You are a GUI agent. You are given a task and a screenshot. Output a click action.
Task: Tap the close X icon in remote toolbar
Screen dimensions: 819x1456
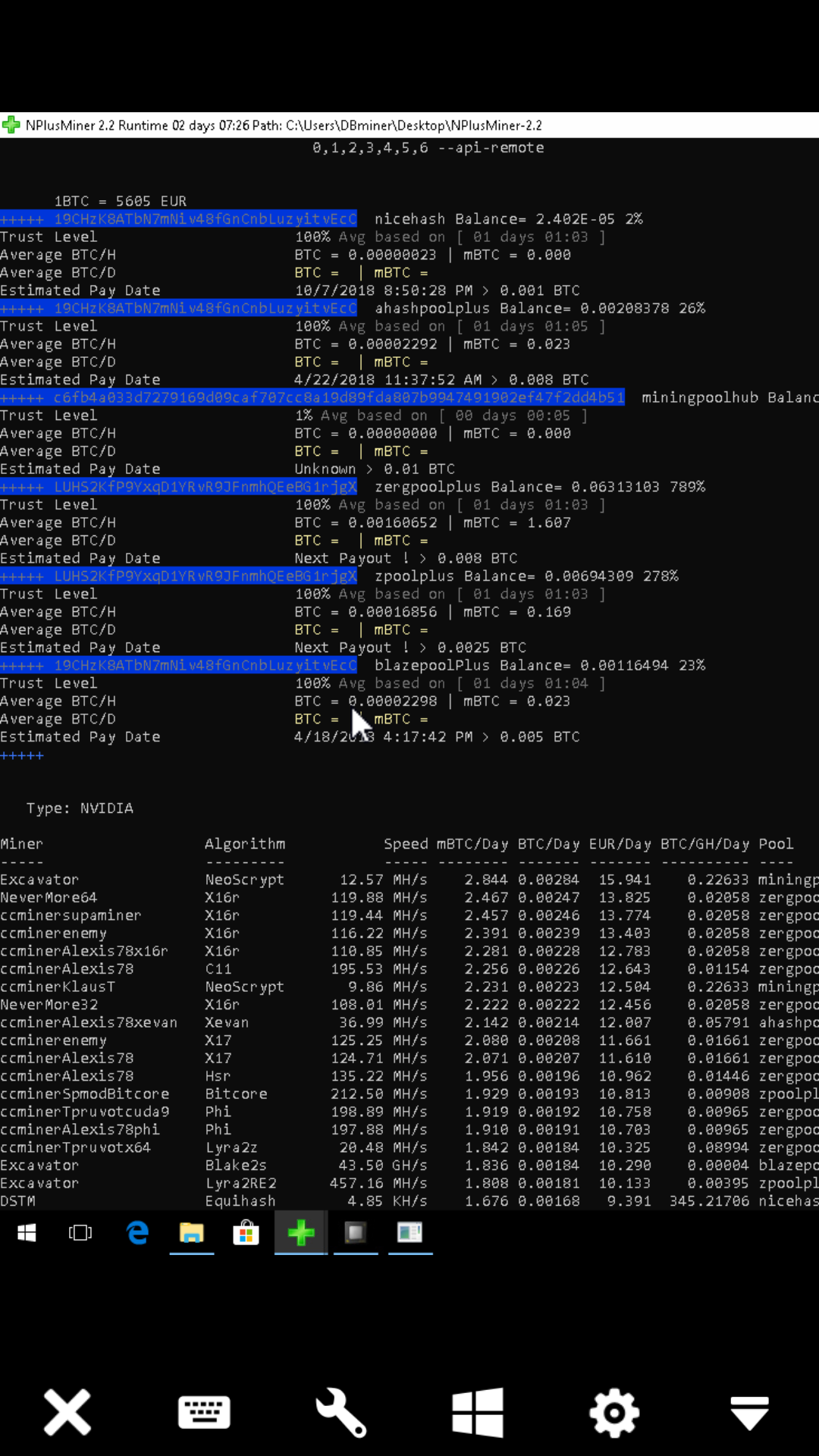pyautogui.click(x=67, y=1413)
